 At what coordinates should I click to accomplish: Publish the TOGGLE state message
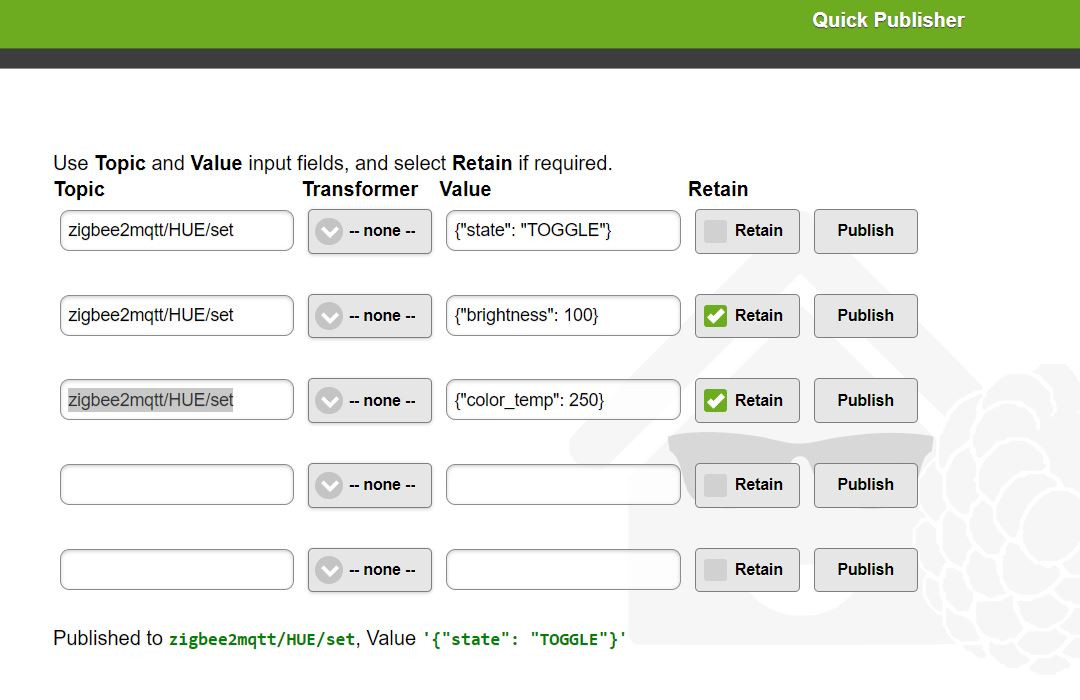click(x=865, y=231)
